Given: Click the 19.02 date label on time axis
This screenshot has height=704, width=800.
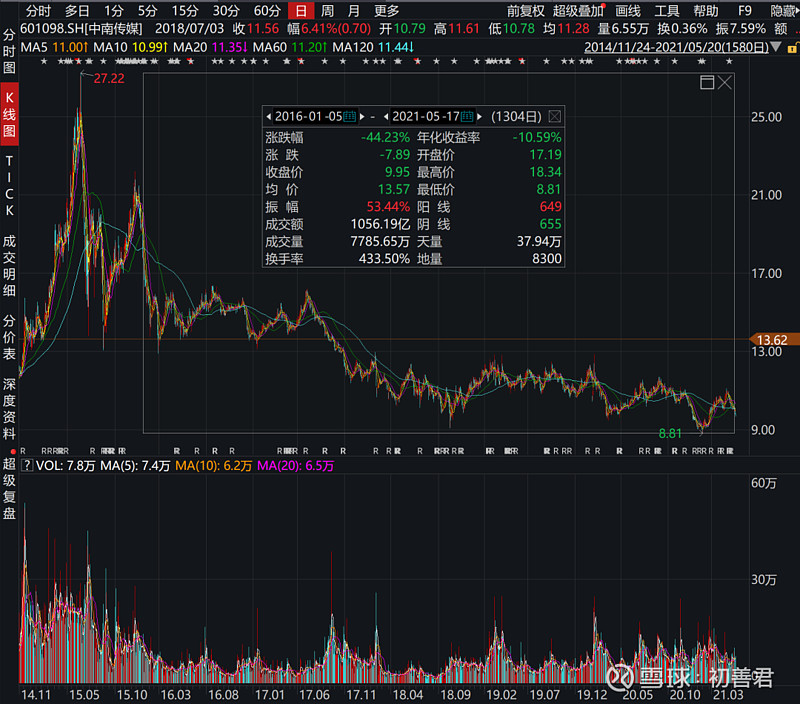Looking at the screenshot, I should point(502,695).
